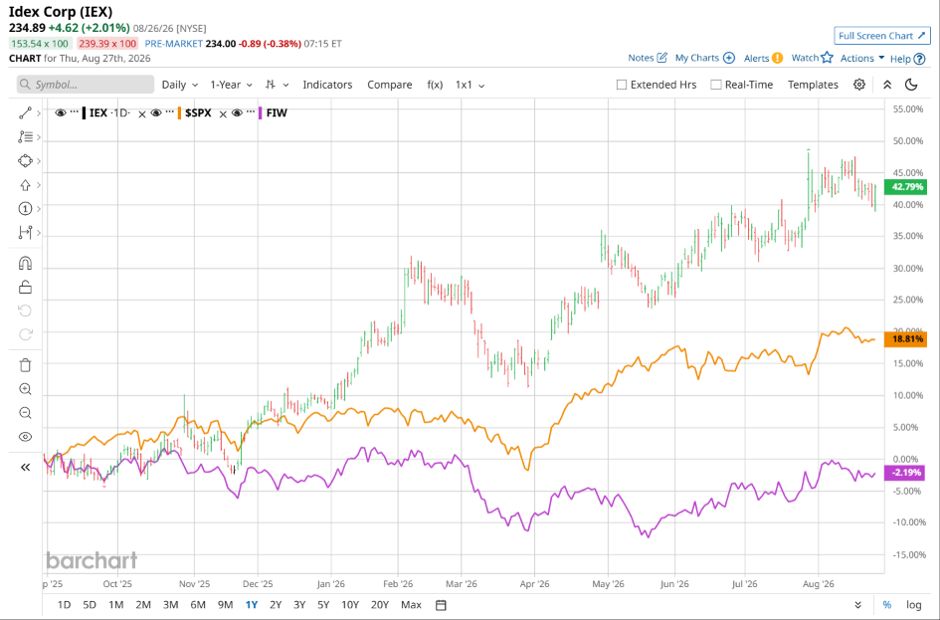Open the Compare symbols menu
This screenshot has height=620, width=940.
click(390, 85)
